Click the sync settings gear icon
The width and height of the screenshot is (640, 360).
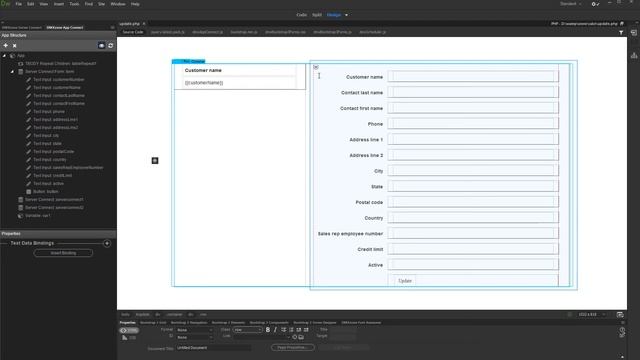(x=595, y=4)
